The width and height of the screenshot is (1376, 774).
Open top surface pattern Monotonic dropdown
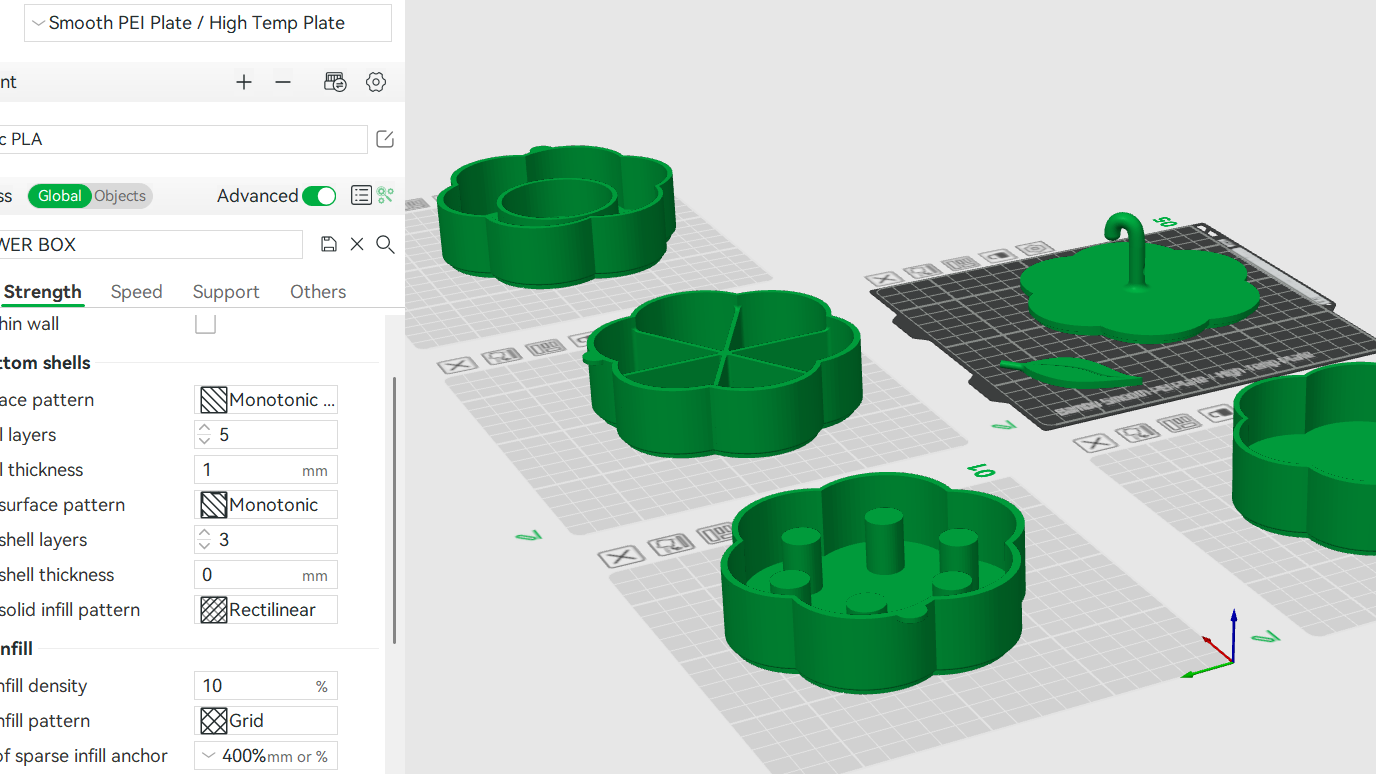(266, 400)
